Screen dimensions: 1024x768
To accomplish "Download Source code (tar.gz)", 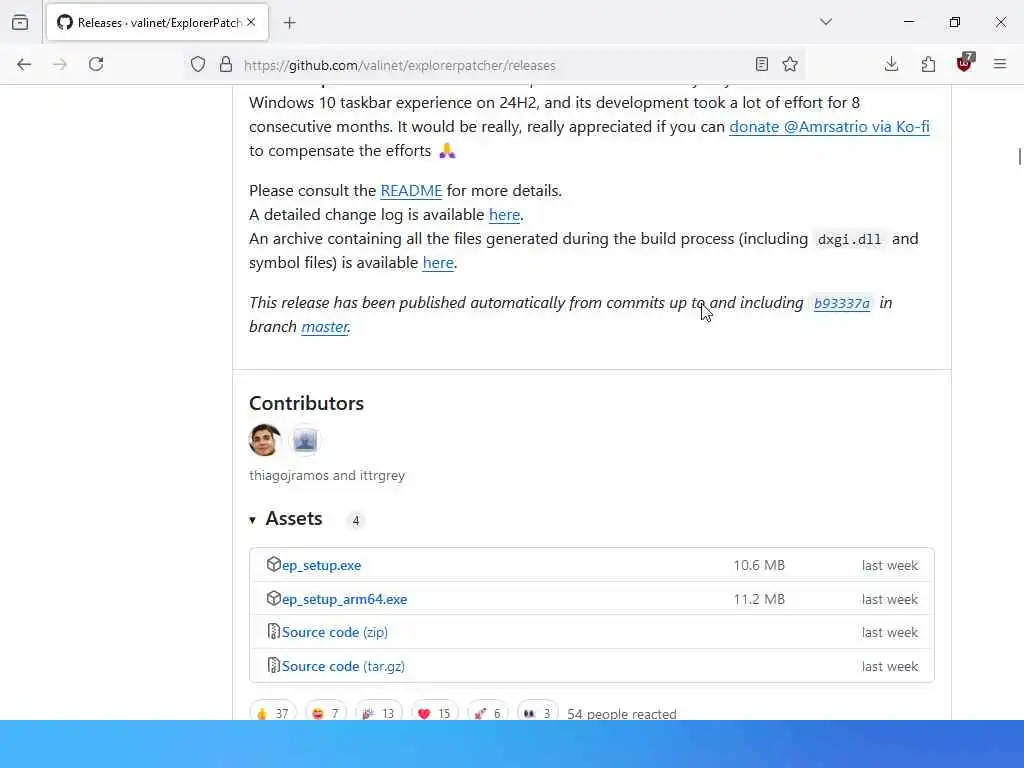I will 343,666.
